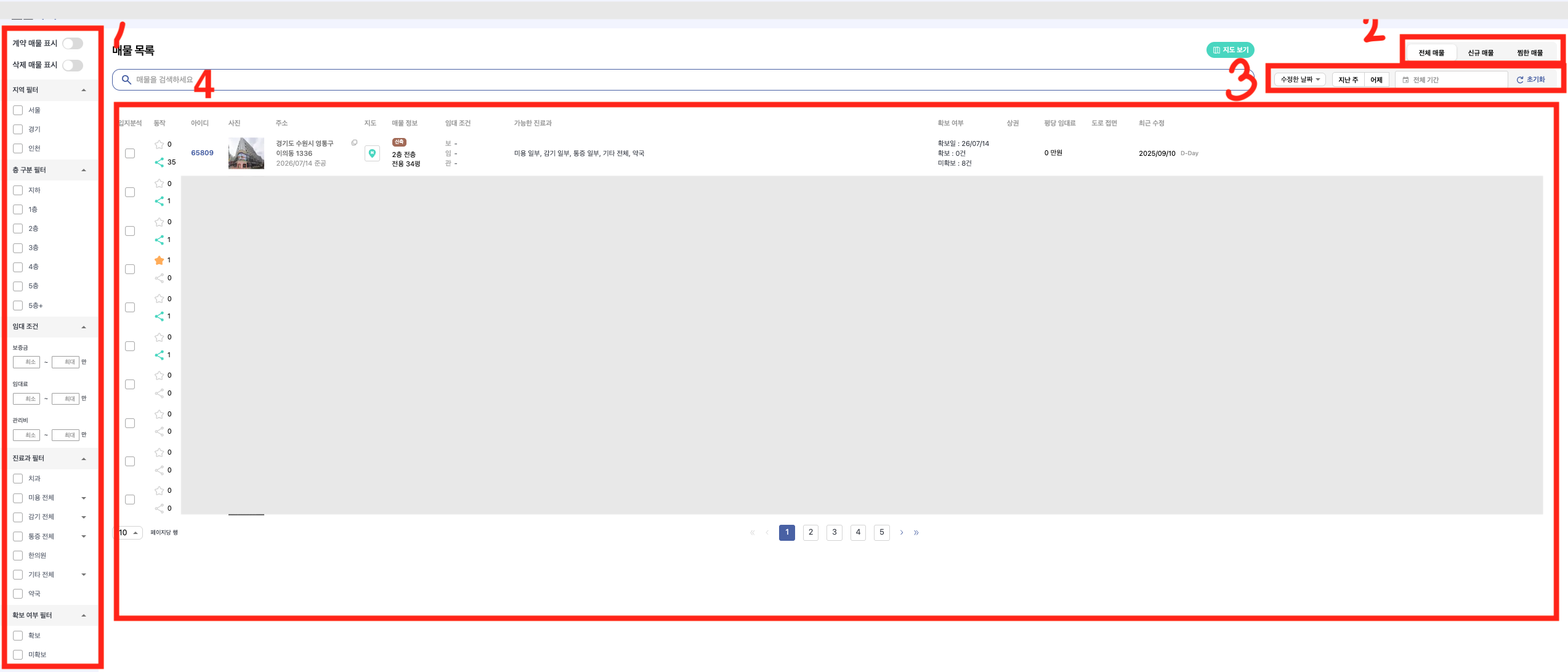The image size is (1568, 672).
Task: Check the 서울 region checkbox
Action: click(x=18, y=110)
